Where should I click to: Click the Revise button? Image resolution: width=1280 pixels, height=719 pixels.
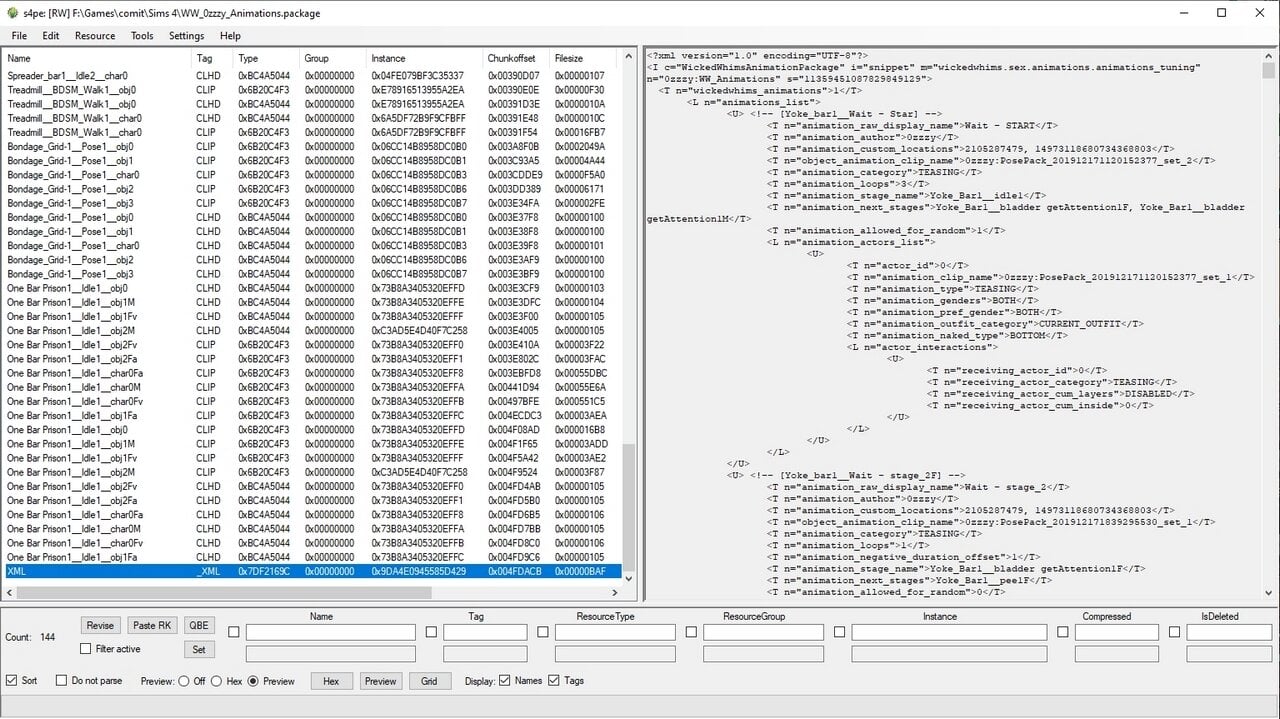(100, 625)
